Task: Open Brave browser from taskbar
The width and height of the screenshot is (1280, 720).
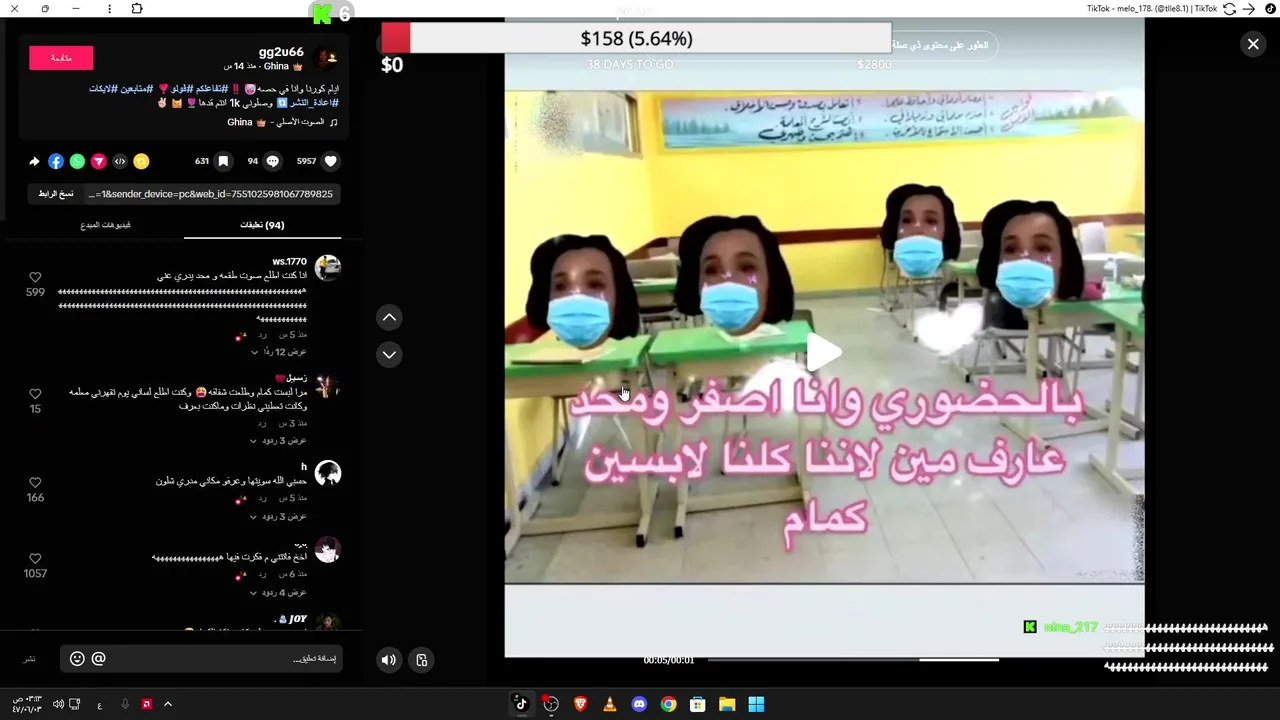Action: point(580,704)
